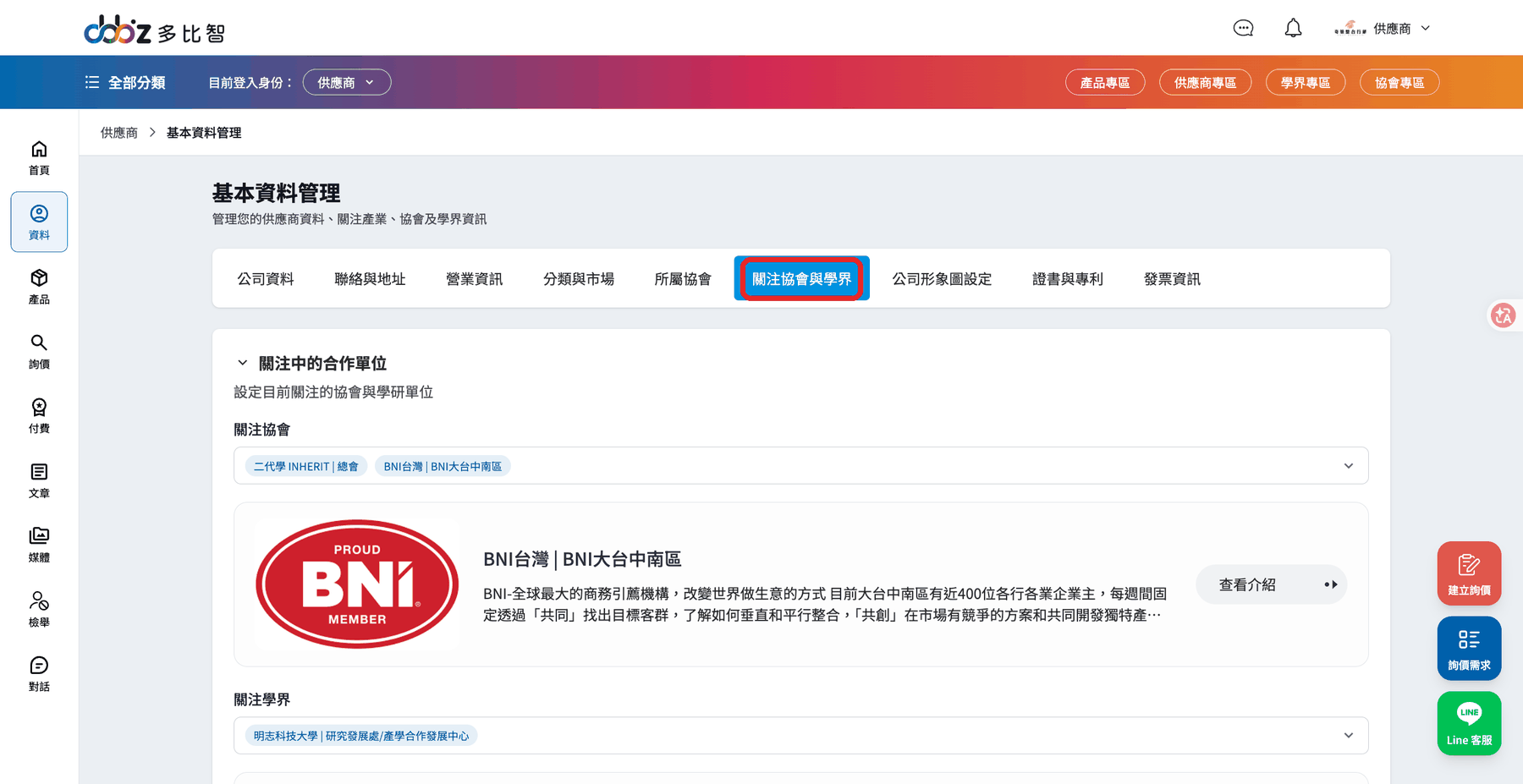Go to 供應商專區

coord(1205,82)
